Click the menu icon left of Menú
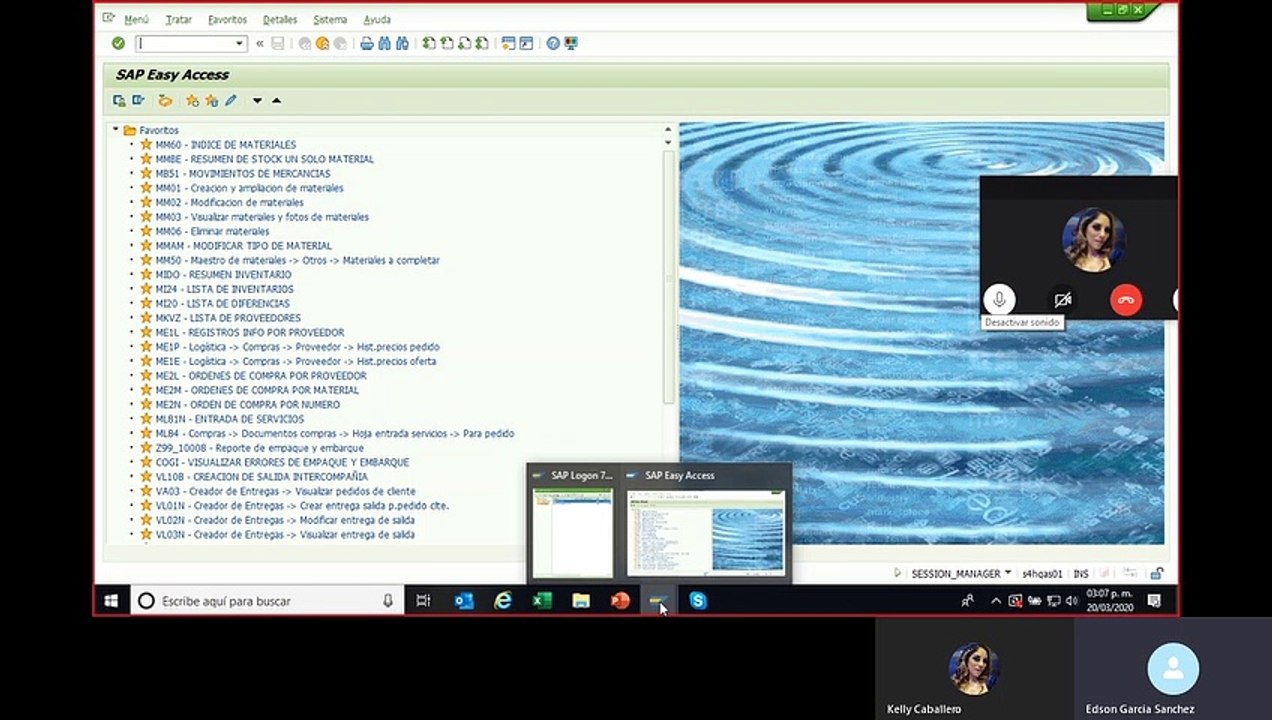This screenshot has width=1272, height=720. (x=109, y=18)
